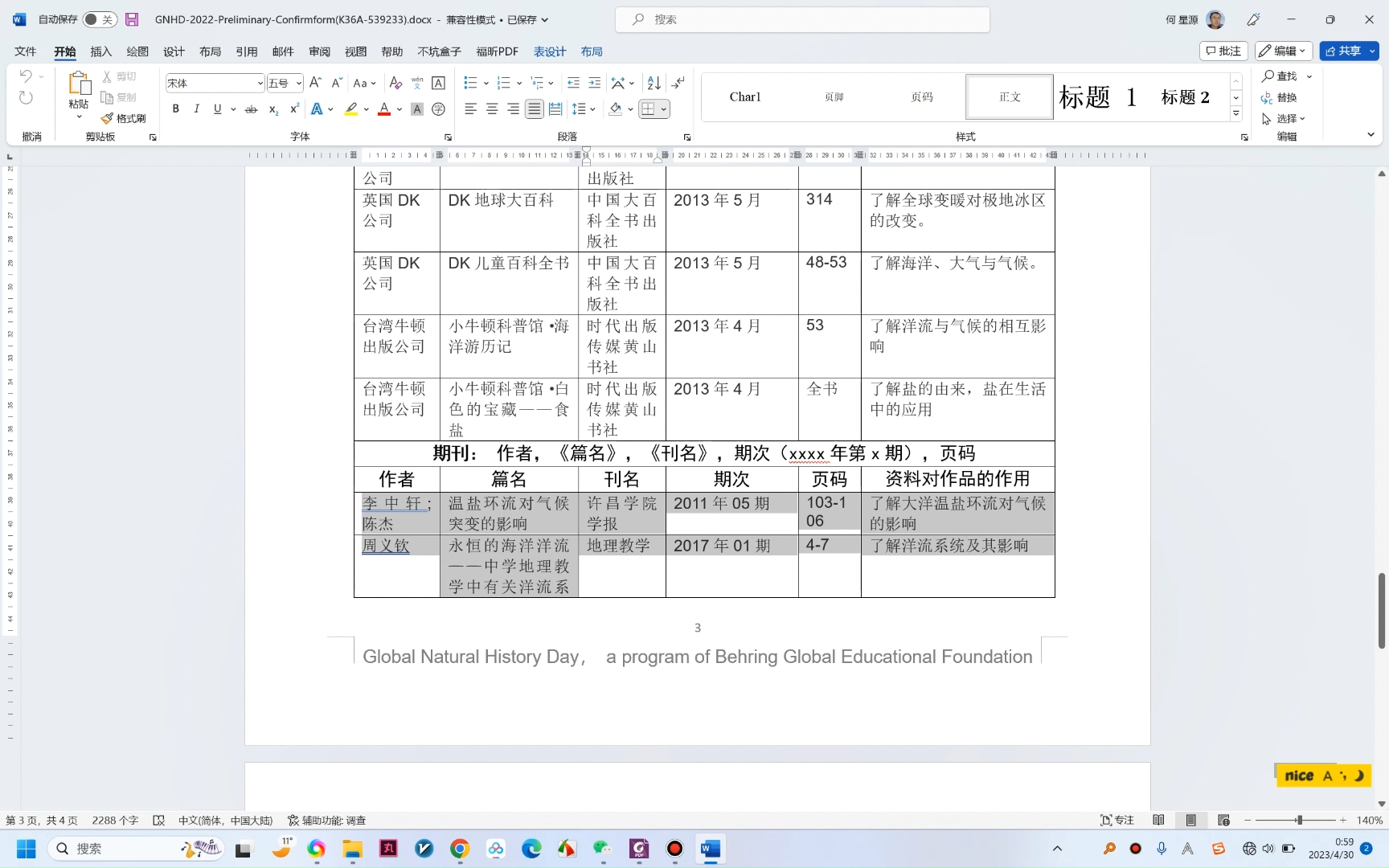Toggle underline formatting
The width and height of the screenshot is (1389, 868).
click(x=217, y=108)
